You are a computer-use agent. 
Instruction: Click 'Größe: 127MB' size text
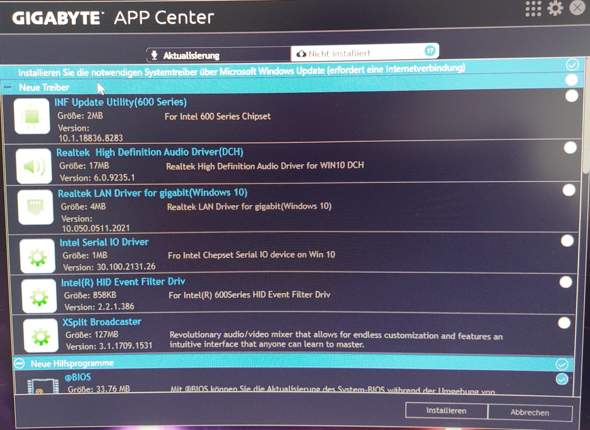(x=92, y=334)
